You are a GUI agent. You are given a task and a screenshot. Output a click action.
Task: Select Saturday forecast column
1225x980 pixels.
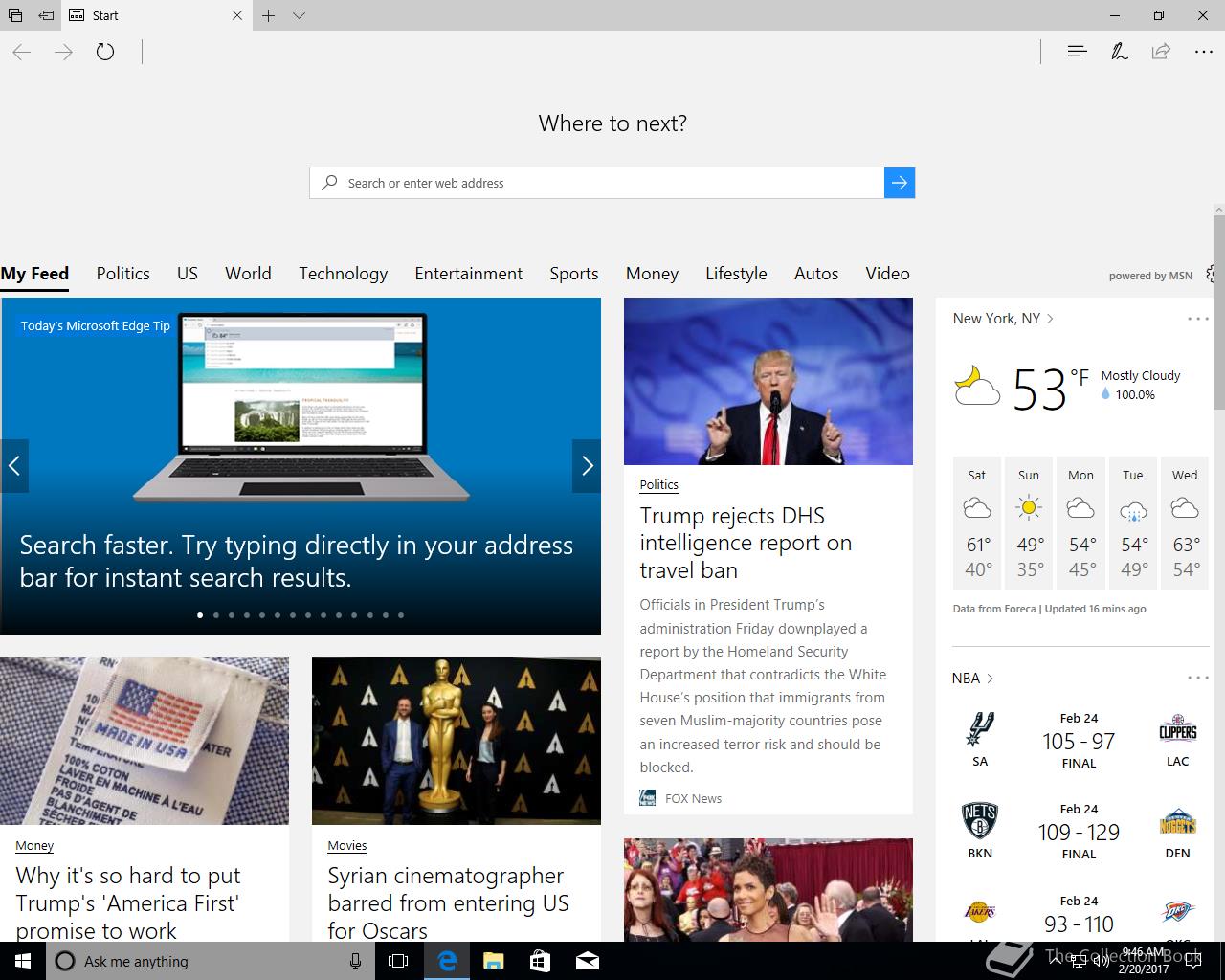(977, 523)
